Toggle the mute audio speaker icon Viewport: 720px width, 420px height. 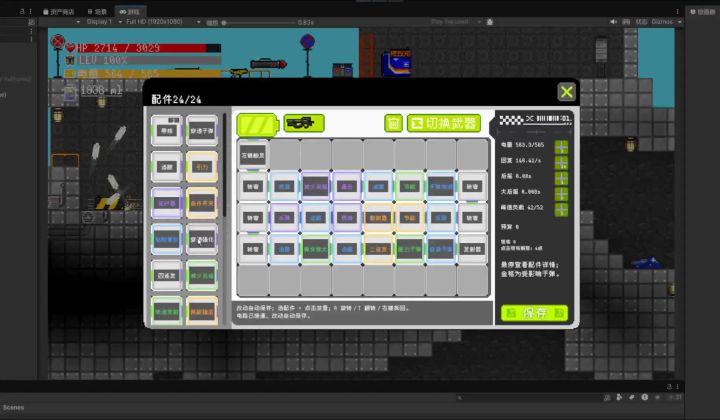tap(613, 22)
